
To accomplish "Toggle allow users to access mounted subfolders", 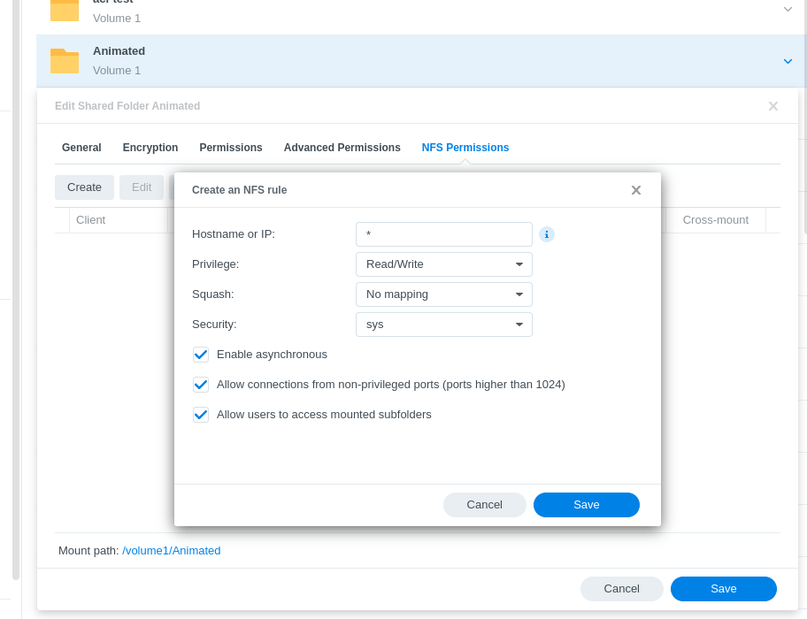I will pos(201,415).
